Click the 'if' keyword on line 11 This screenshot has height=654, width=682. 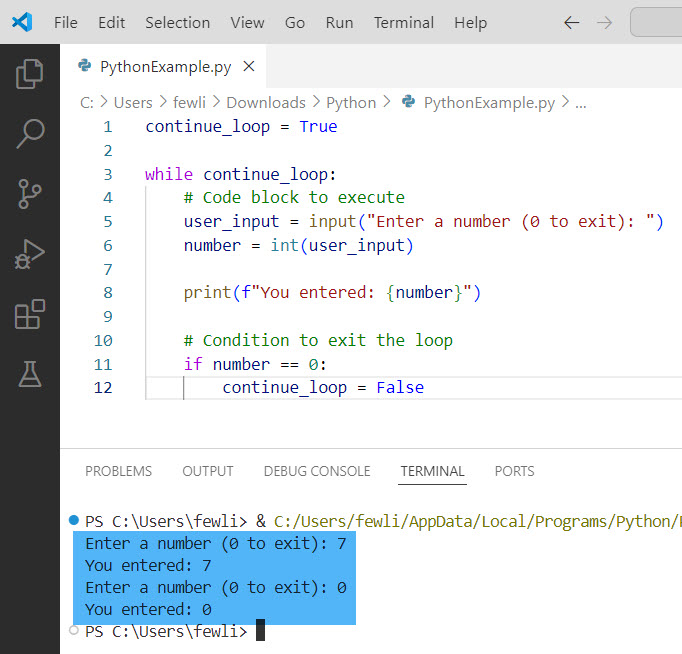(193, 364)
